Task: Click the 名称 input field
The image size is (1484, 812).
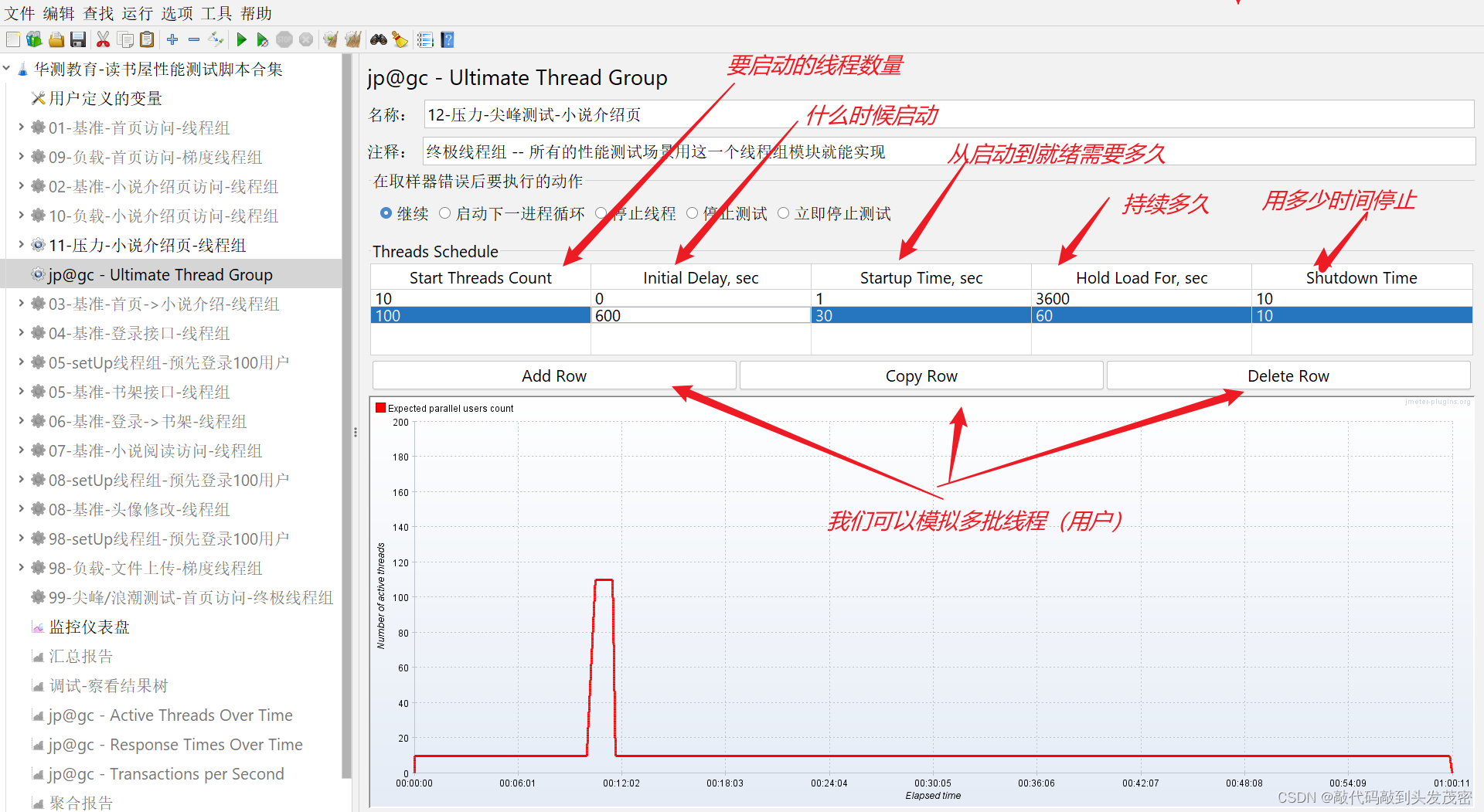Action: tap(948, 114)
